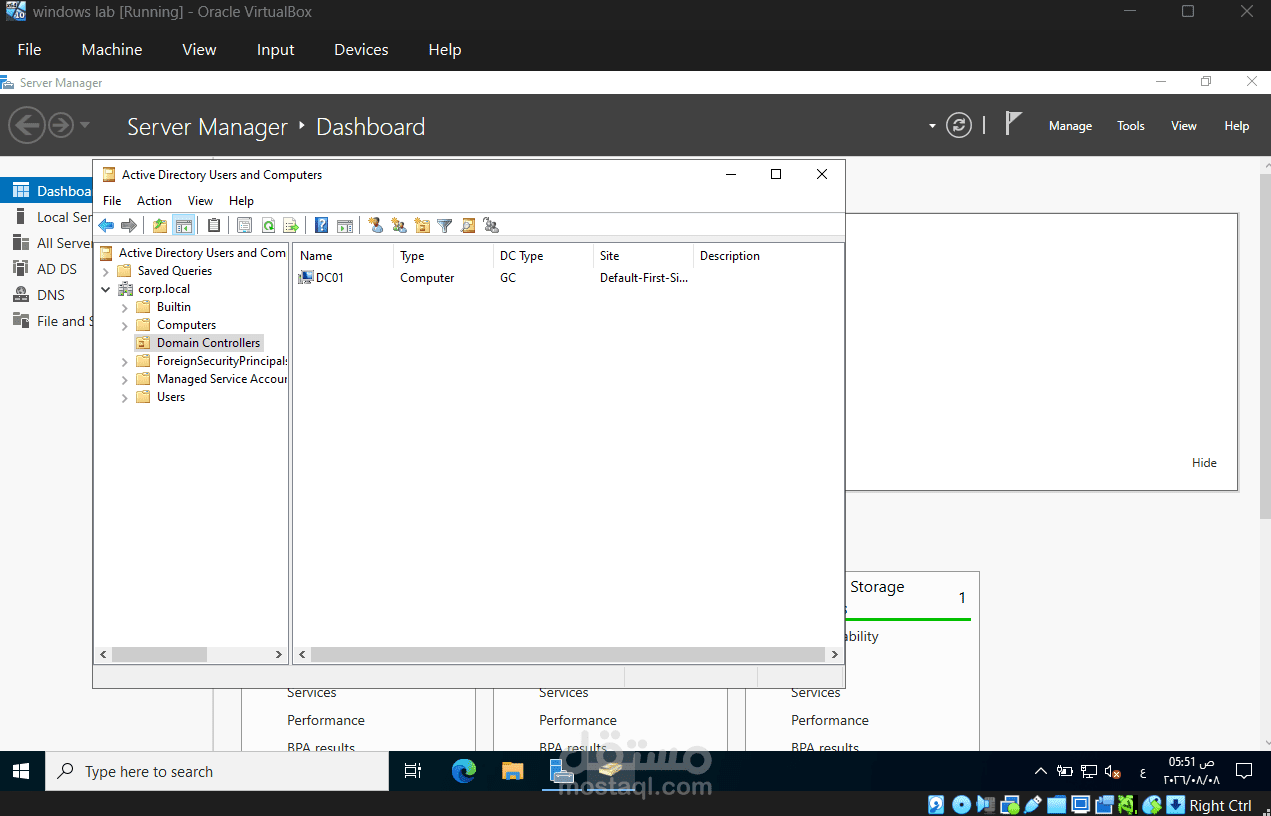Open VirtualBox Machine menu

[112, 49]
